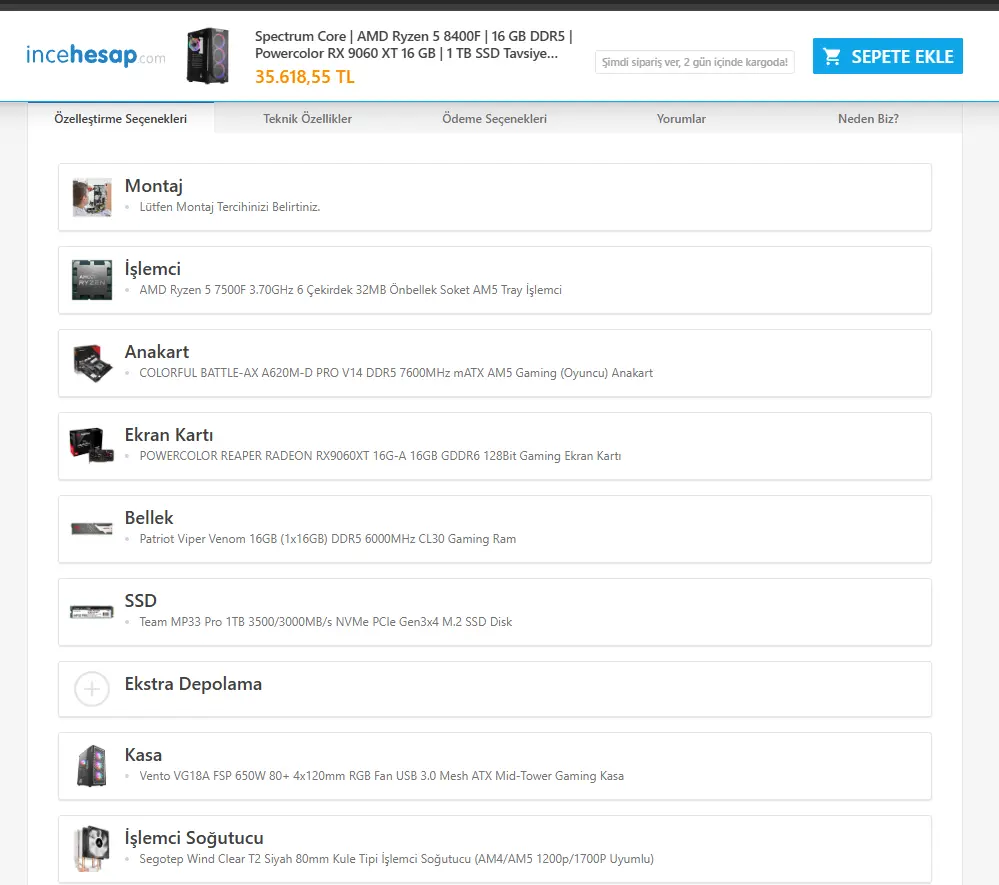Expand the Ekran Kartı option section

(494, 446)
